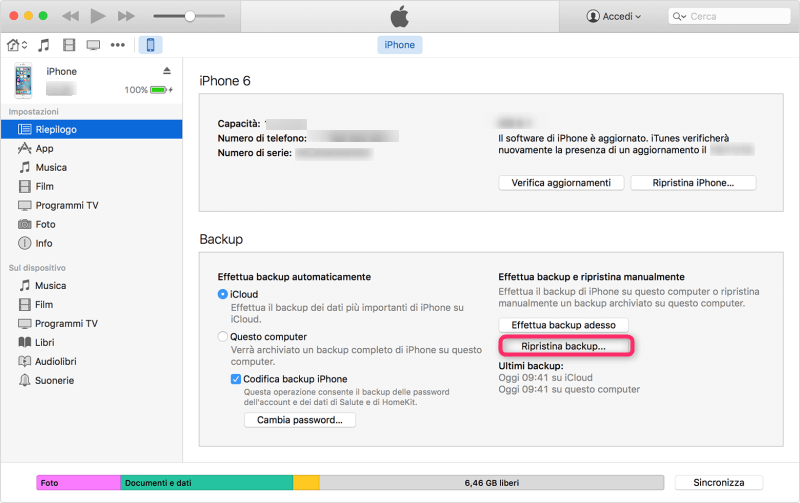Click the Ripristina backup... button
Viewport: 800px width, 503px height.
coord(566,346)
